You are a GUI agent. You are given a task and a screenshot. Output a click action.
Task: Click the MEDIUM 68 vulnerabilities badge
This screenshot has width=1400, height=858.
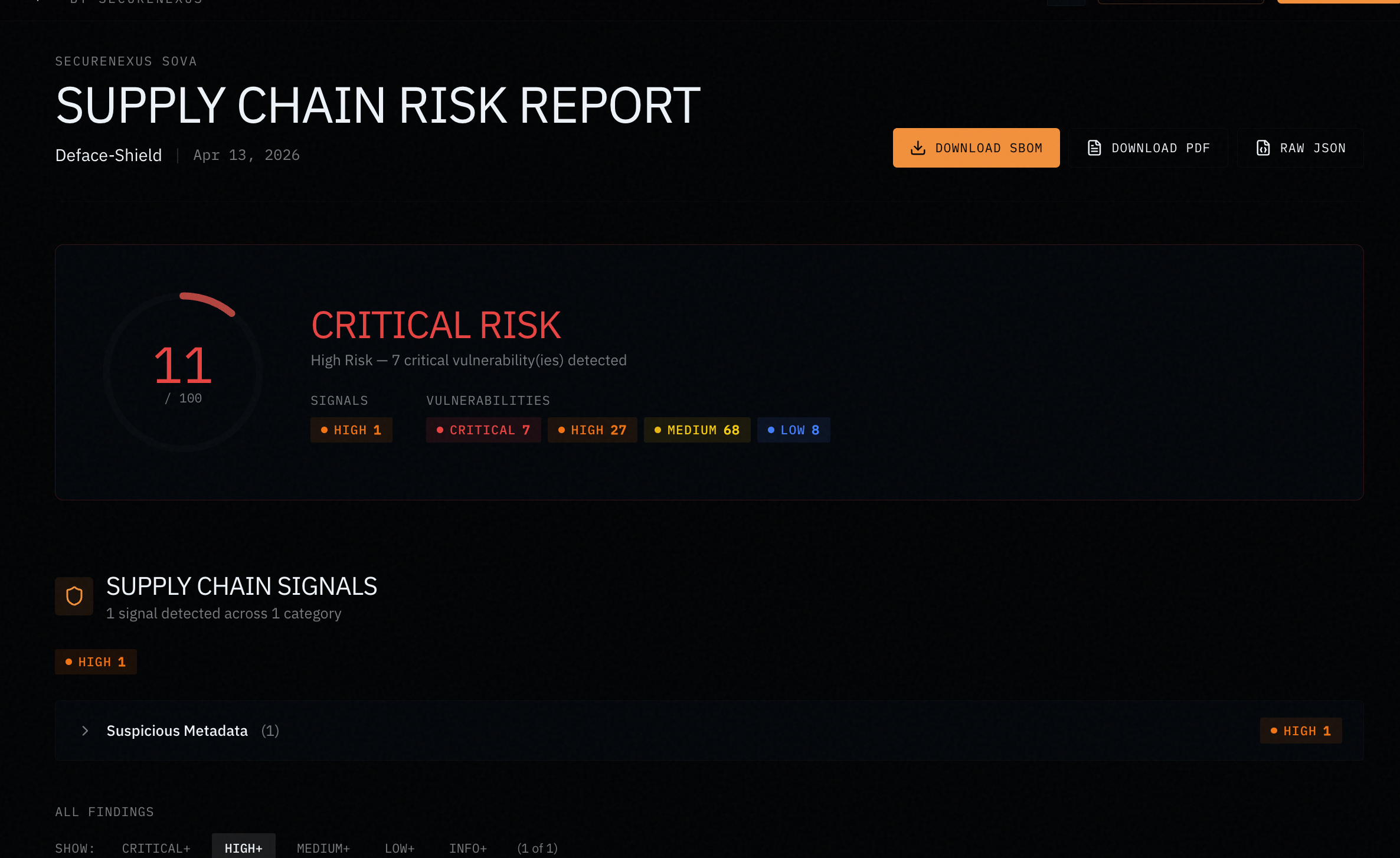[697, 430]
